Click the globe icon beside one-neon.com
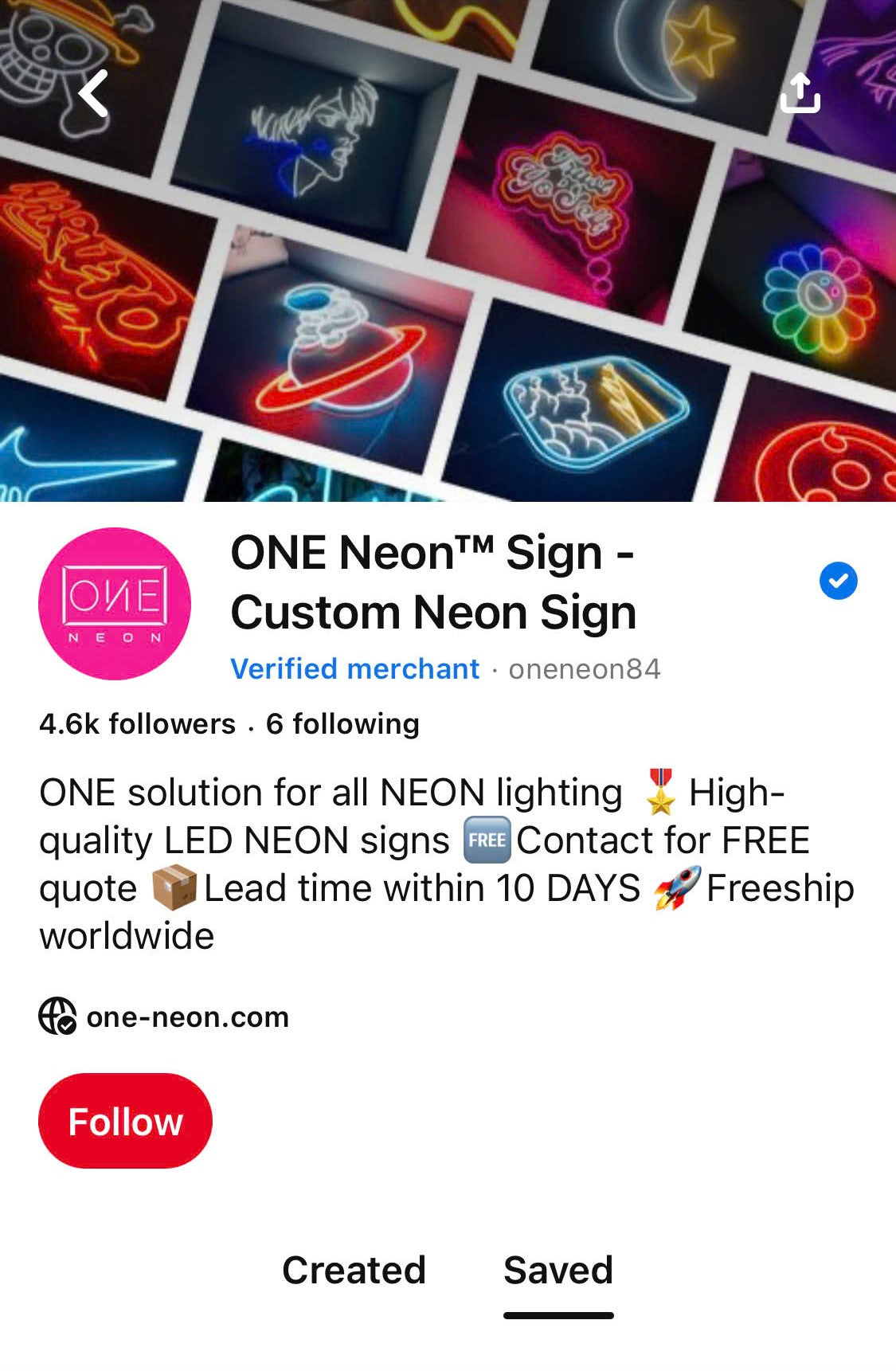This screenshot has width=896, height=1371. pyautogui.click(x=57, y=1016)
